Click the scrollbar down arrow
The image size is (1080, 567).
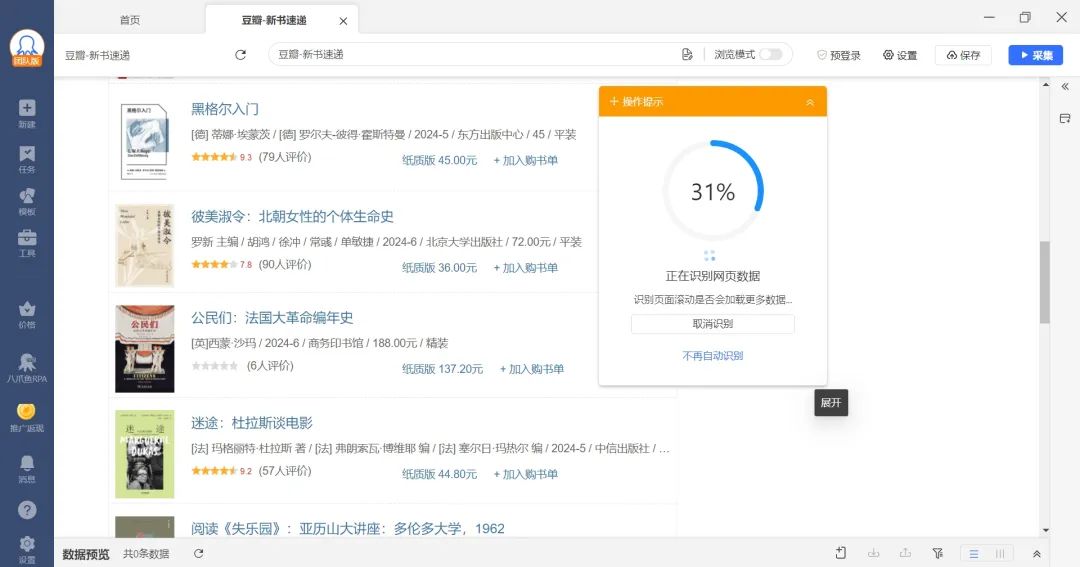pos(1046,530)
